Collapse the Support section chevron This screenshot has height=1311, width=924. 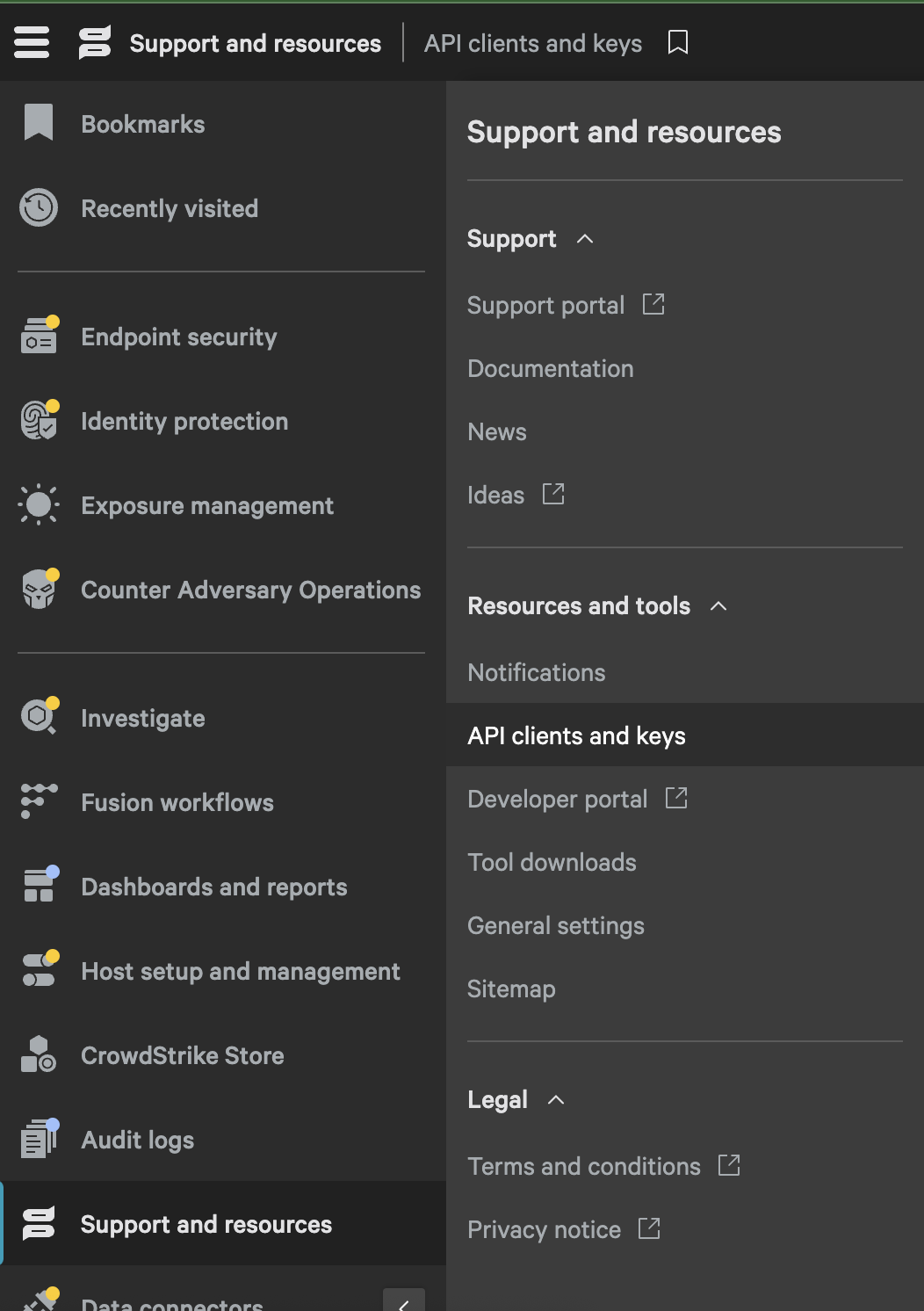pyautogui.click(x=585, y=239)
